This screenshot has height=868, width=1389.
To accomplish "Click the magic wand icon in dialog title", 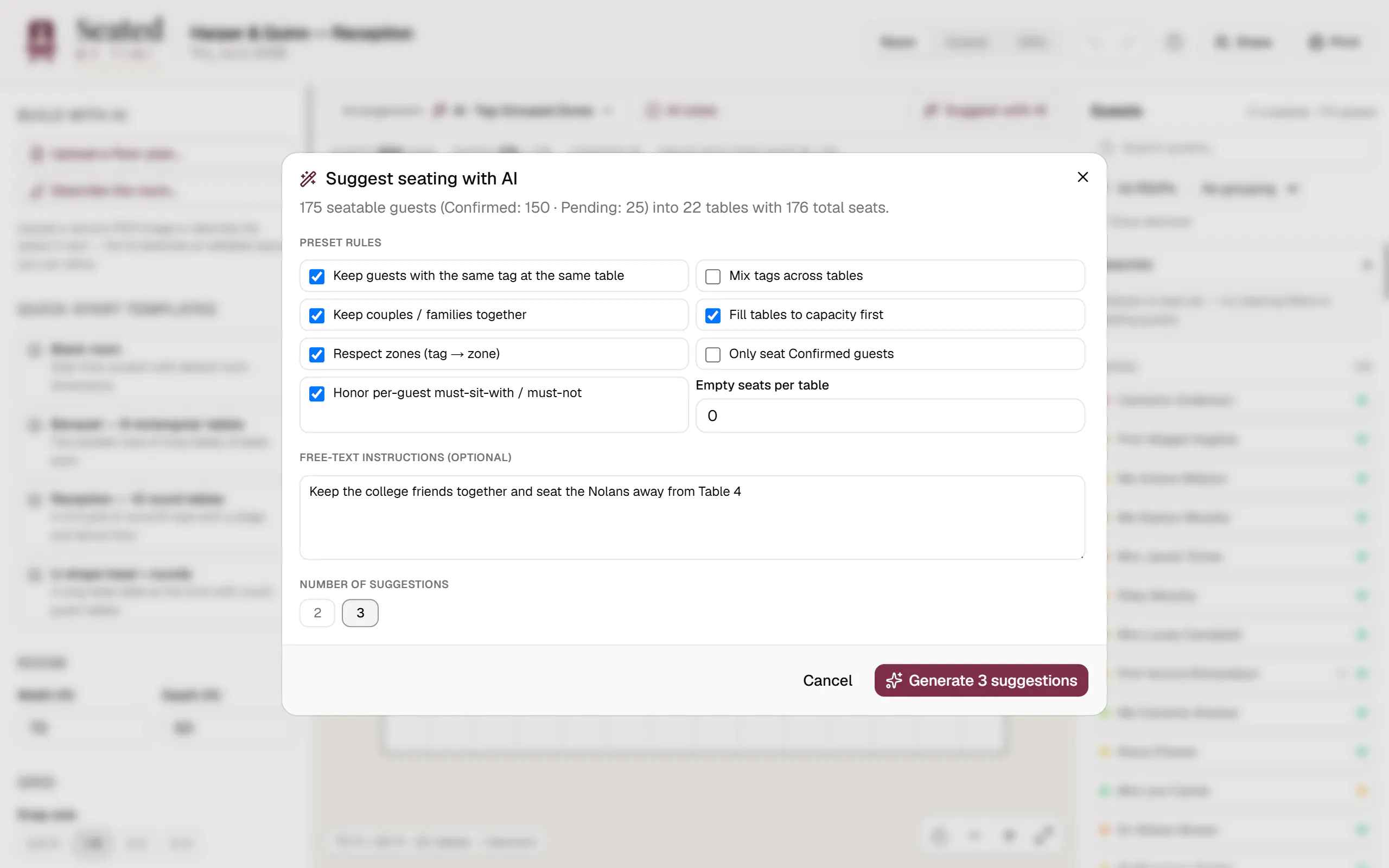I will point(308,178).
